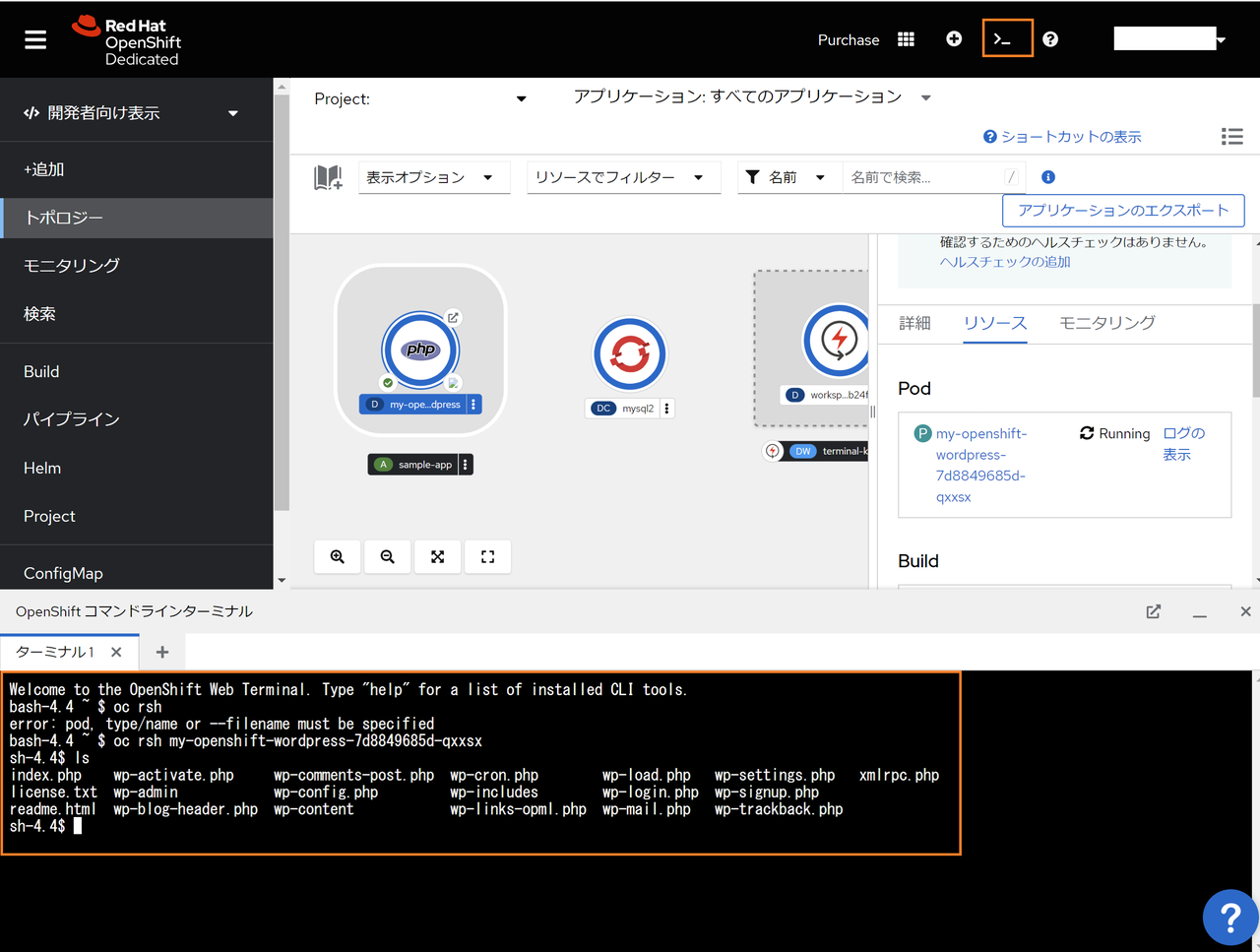Click the sidebar vertical scrollbar

tap(282, 304)
